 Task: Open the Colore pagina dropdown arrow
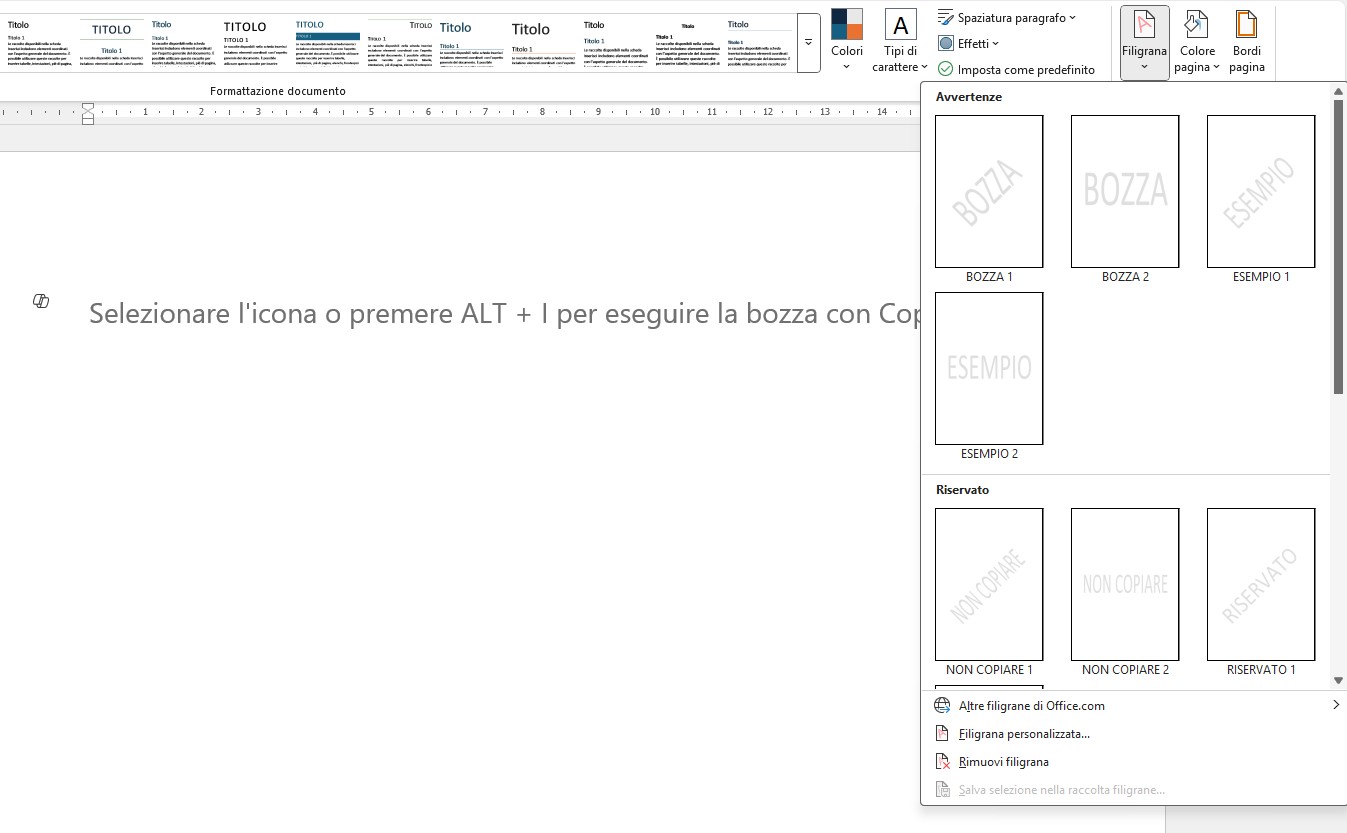tap(1216, 67)
